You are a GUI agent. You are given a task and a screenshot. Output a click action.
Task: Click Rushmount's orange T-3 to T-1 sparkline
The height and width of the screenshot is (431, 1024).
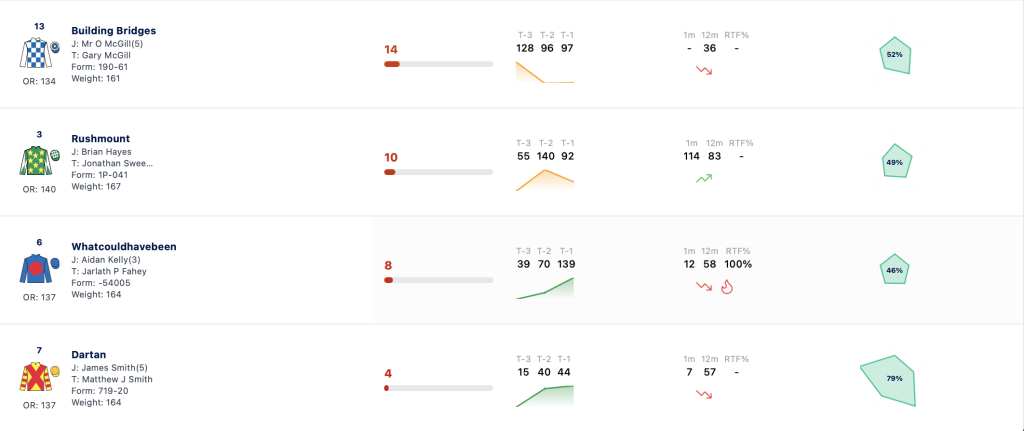pyautogui.click(x=545, y=180)
